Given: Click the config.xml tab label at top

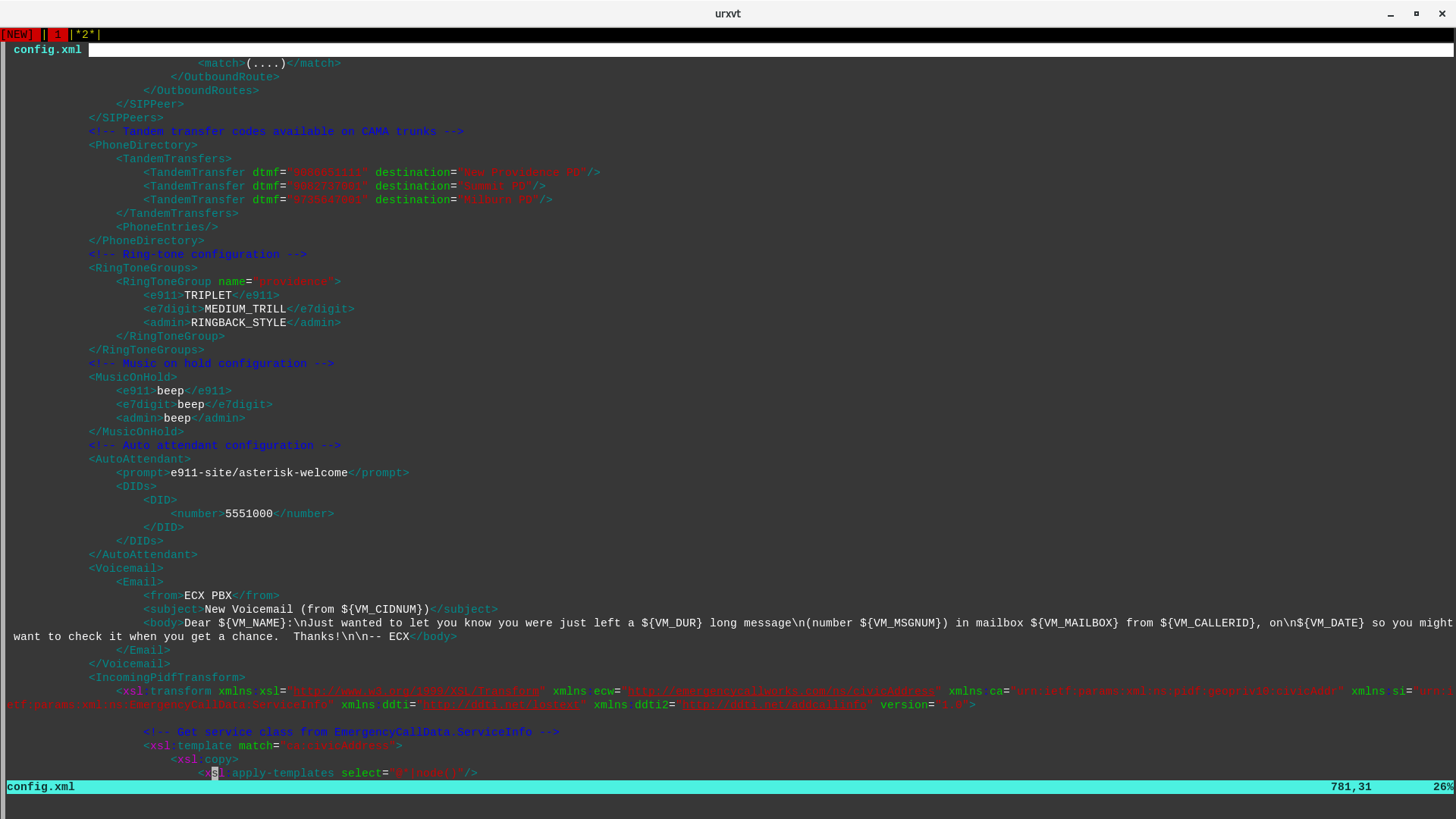Looking at the screenshot, I should point(48,50).
